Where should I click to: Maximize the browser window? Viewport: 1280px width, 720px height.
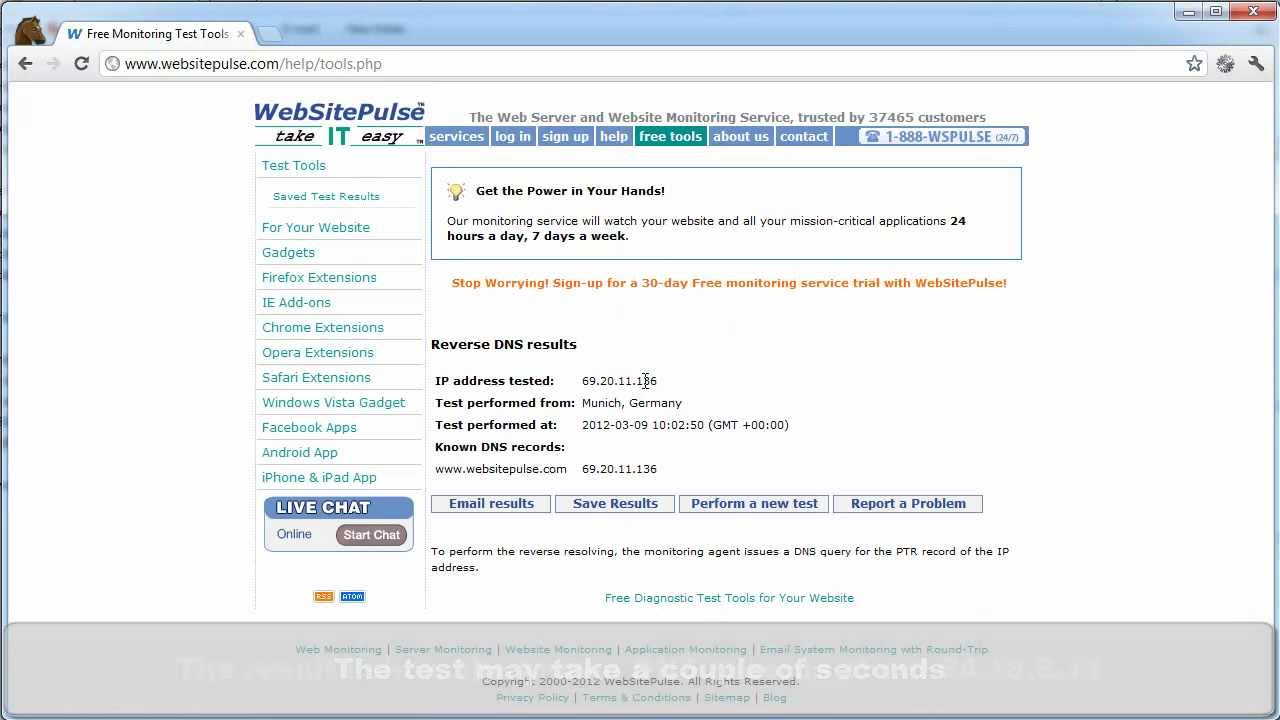coord(1216,12)
